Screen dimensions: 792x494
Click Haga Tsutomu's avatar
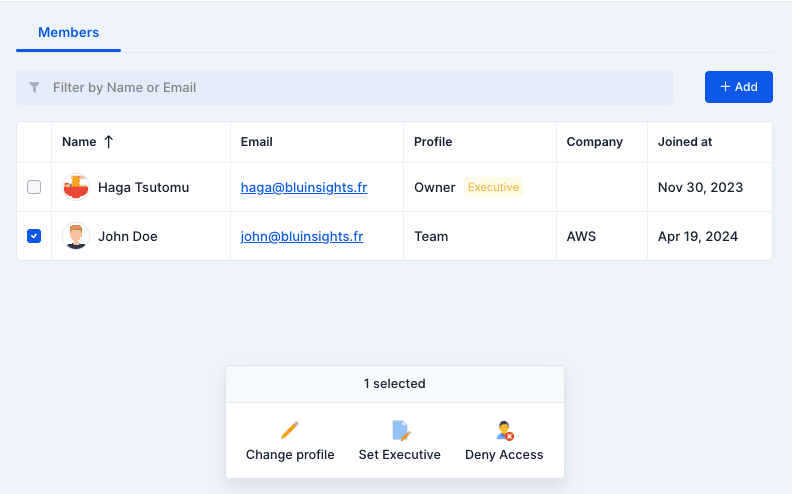(x=76, y=187)
